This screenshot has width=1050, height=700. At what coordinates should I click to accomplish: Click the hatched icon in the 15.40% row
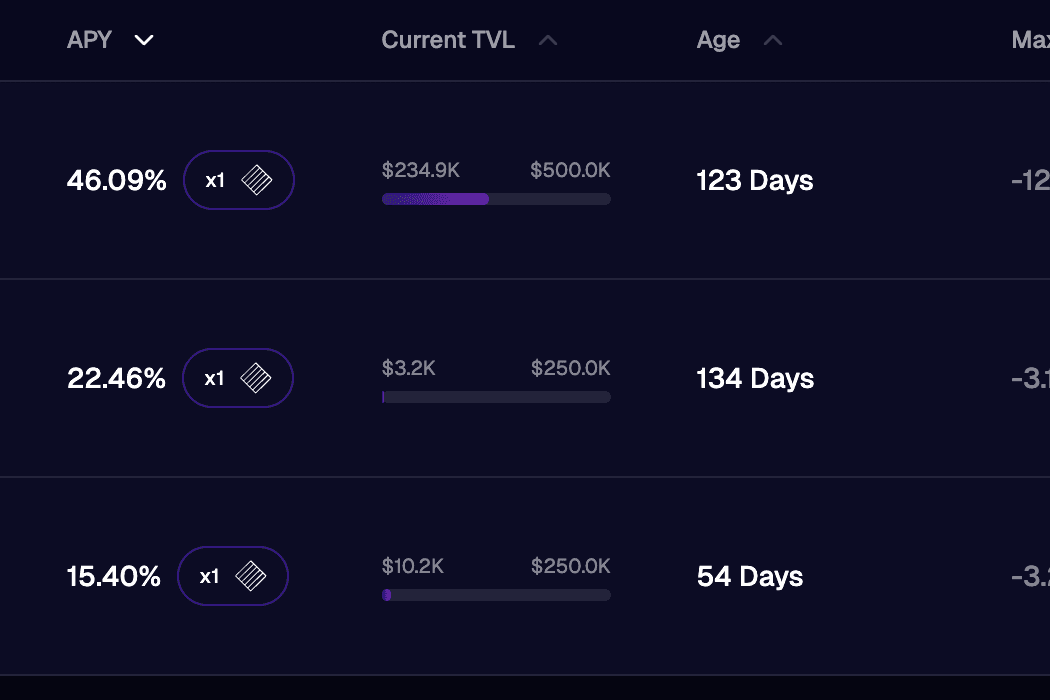(x=251, y=576)
